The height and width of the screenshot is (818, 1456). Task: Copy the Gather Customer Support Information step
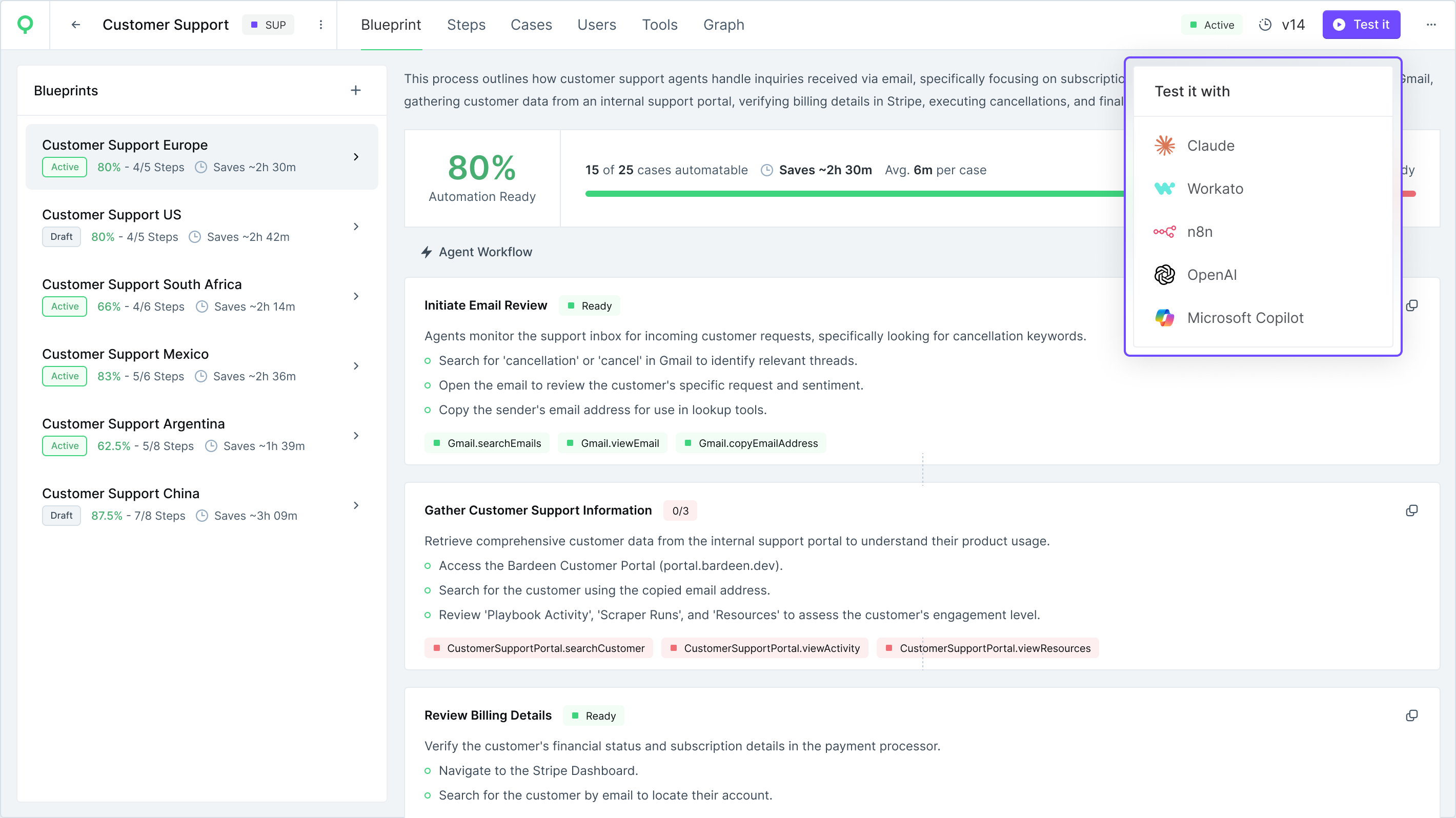tap(1411, 510)
